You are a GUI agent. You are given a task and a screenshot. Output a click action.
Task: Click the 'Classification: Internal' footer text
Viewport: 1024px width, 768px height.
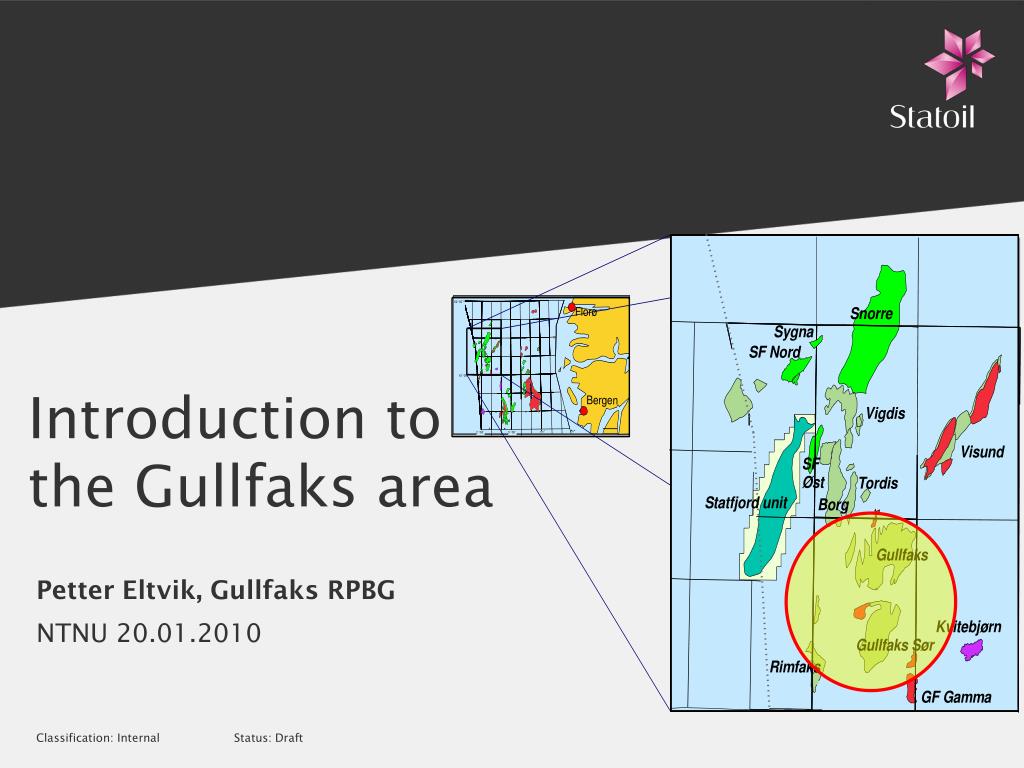98,738
